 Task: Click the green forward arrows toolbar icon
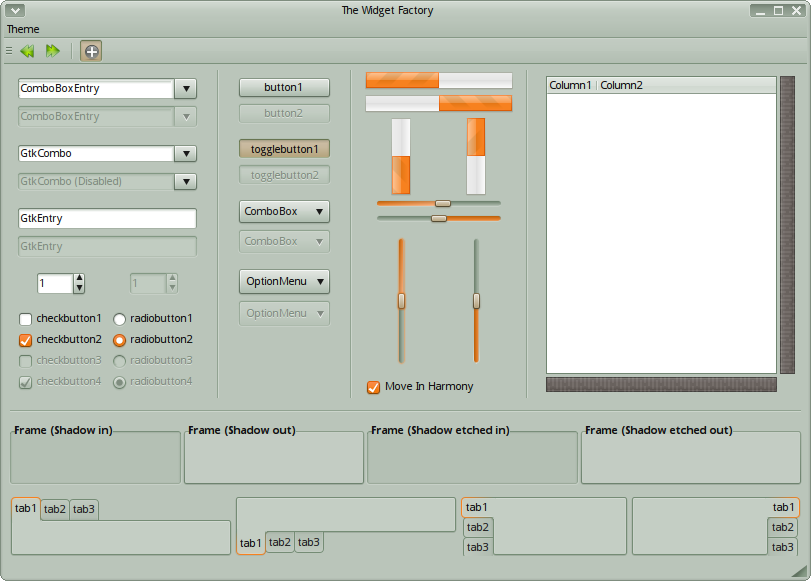click(52, 51)
